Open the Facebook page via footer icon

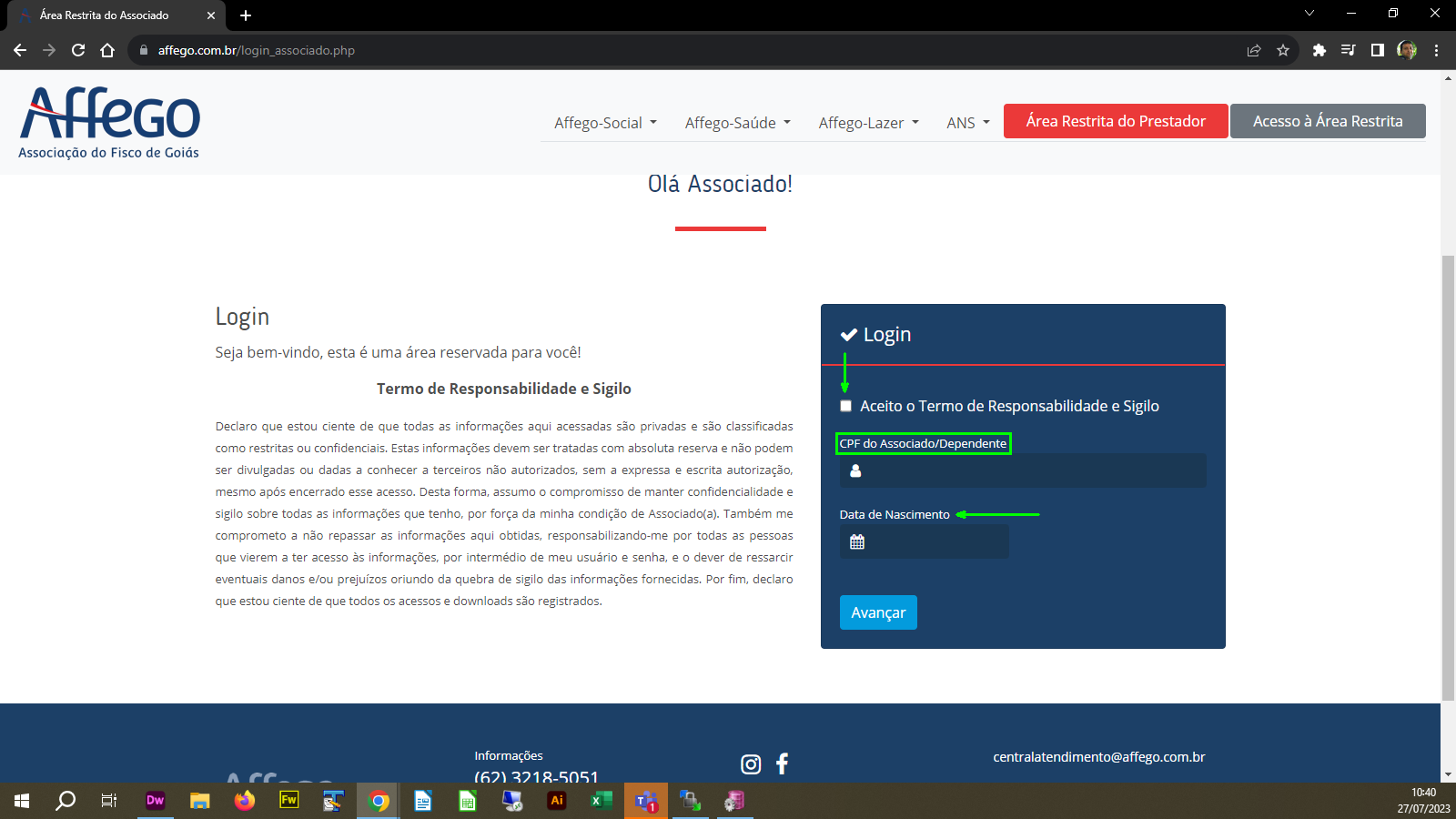coord(782,764)
